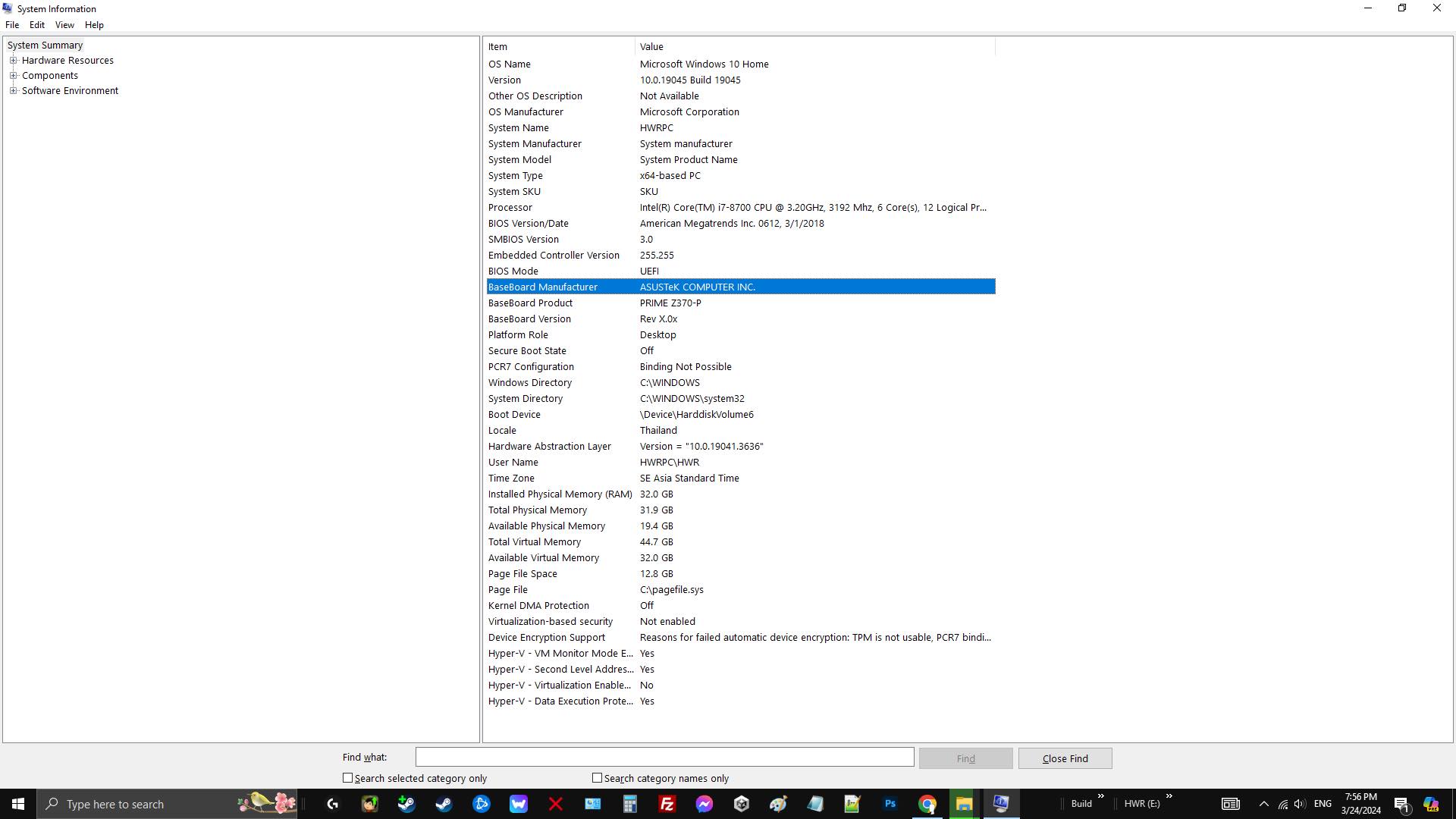Switch to Google Chrome in taskbar
1456x819 pixels.
(927, 804)
